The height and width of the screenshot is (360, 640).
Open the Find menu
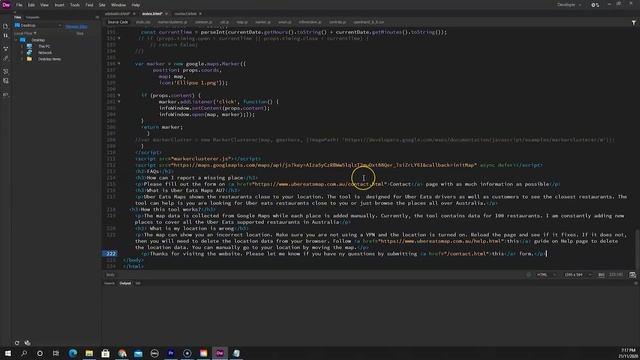pos(89,5)
